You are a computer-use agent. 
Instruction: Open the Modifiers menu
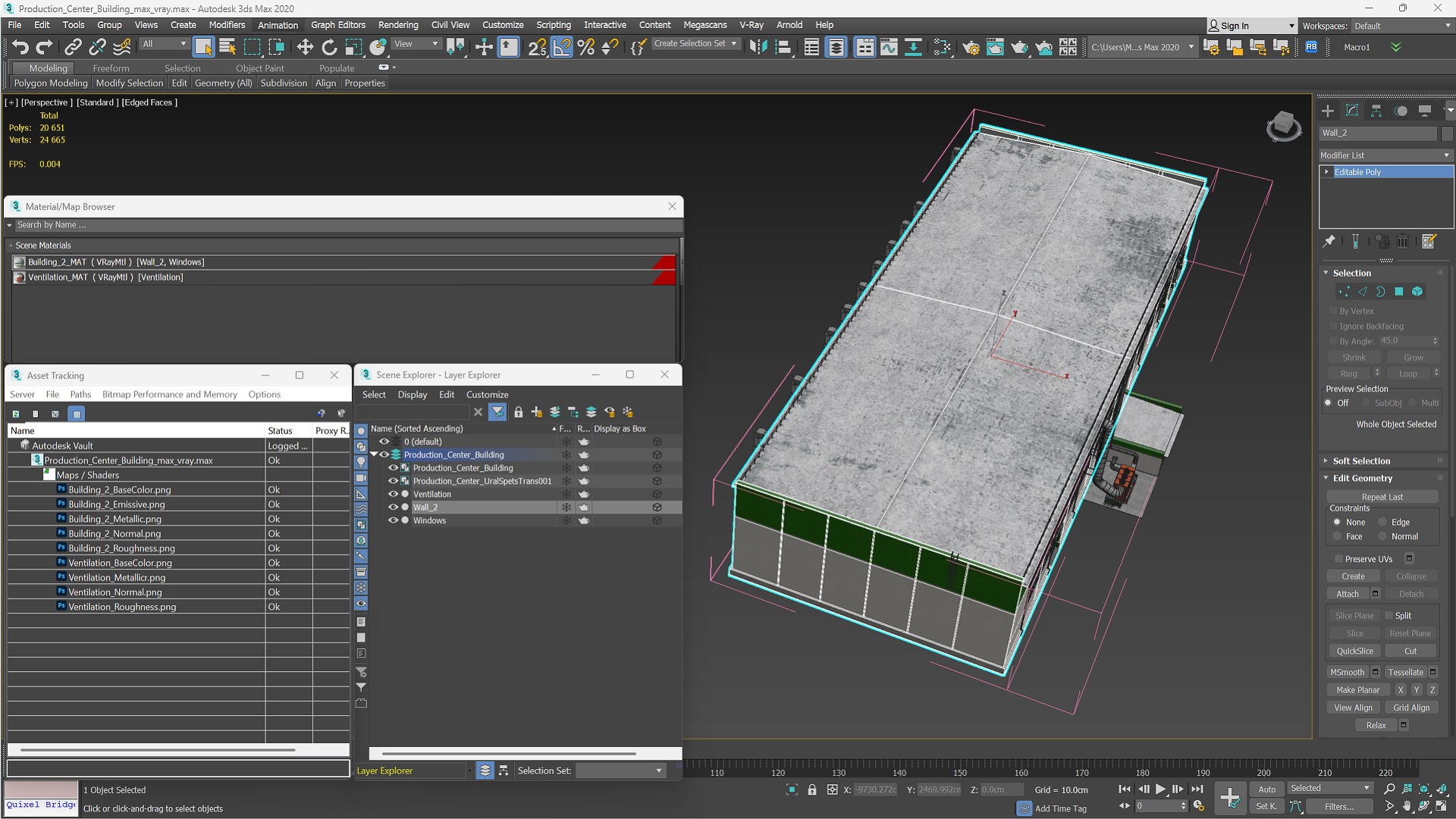227,25
